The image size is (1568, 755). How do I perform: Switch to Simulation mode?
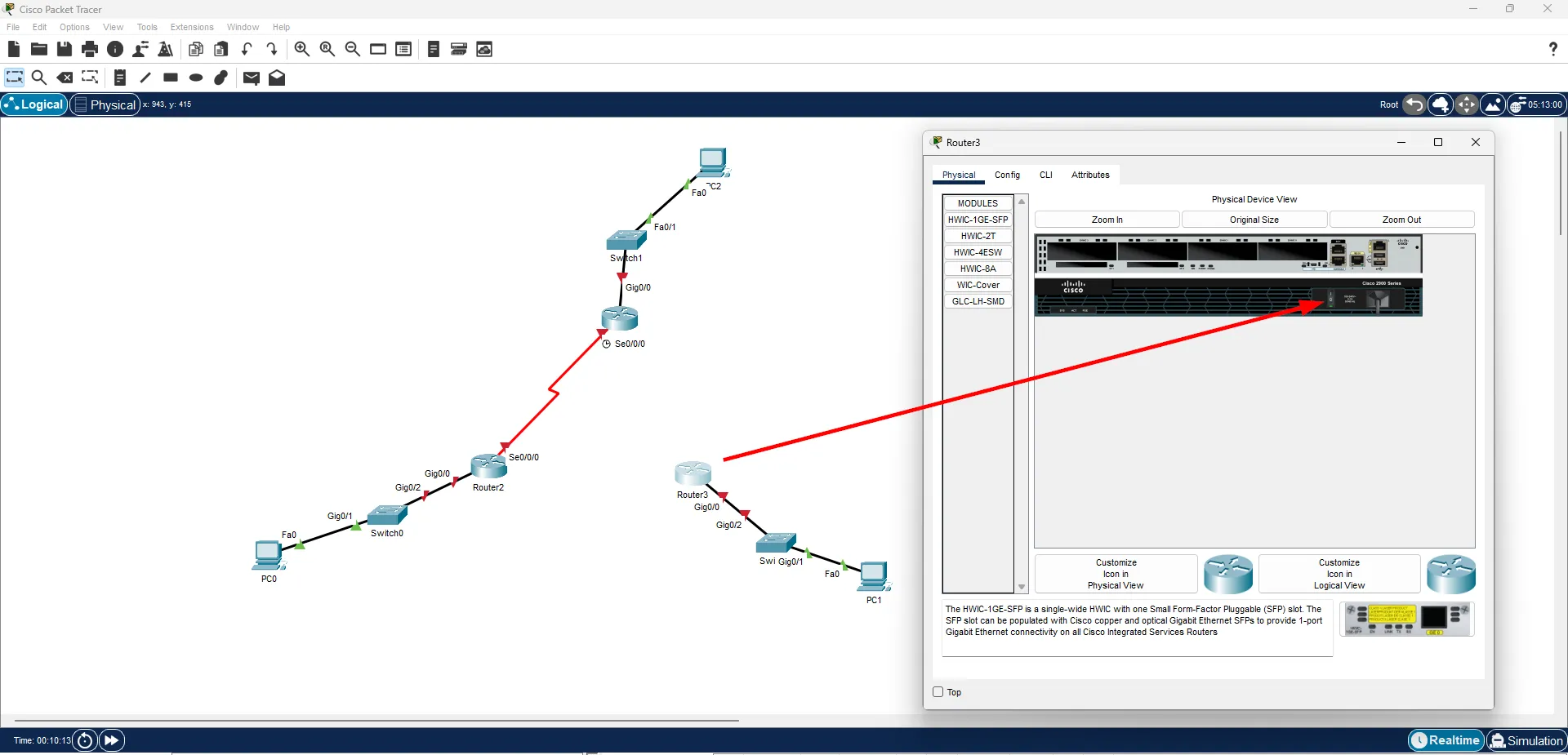pos(1526,740)
